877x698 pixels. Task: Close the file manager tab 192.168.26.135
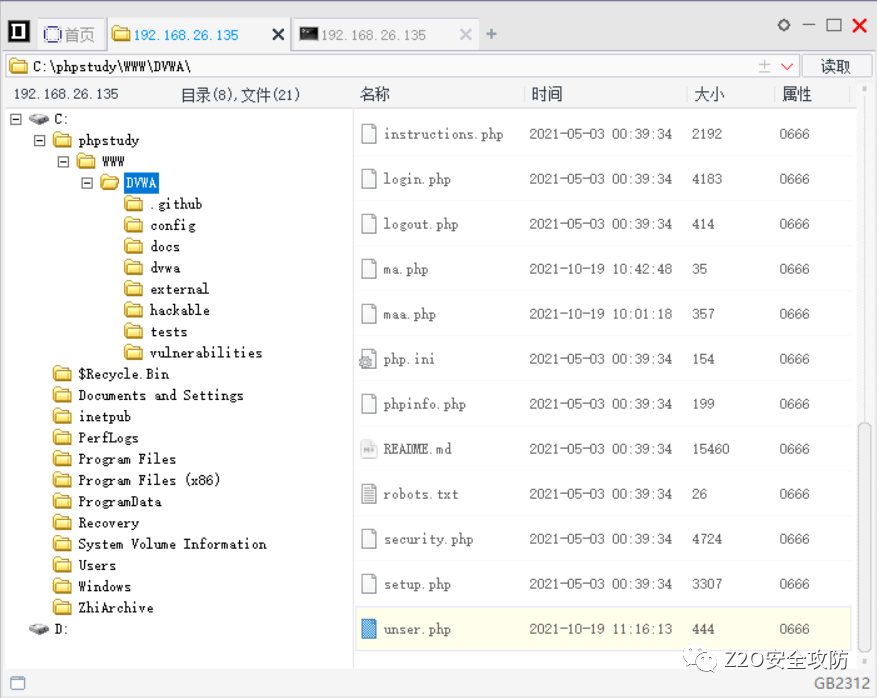(x=278, y=35)
